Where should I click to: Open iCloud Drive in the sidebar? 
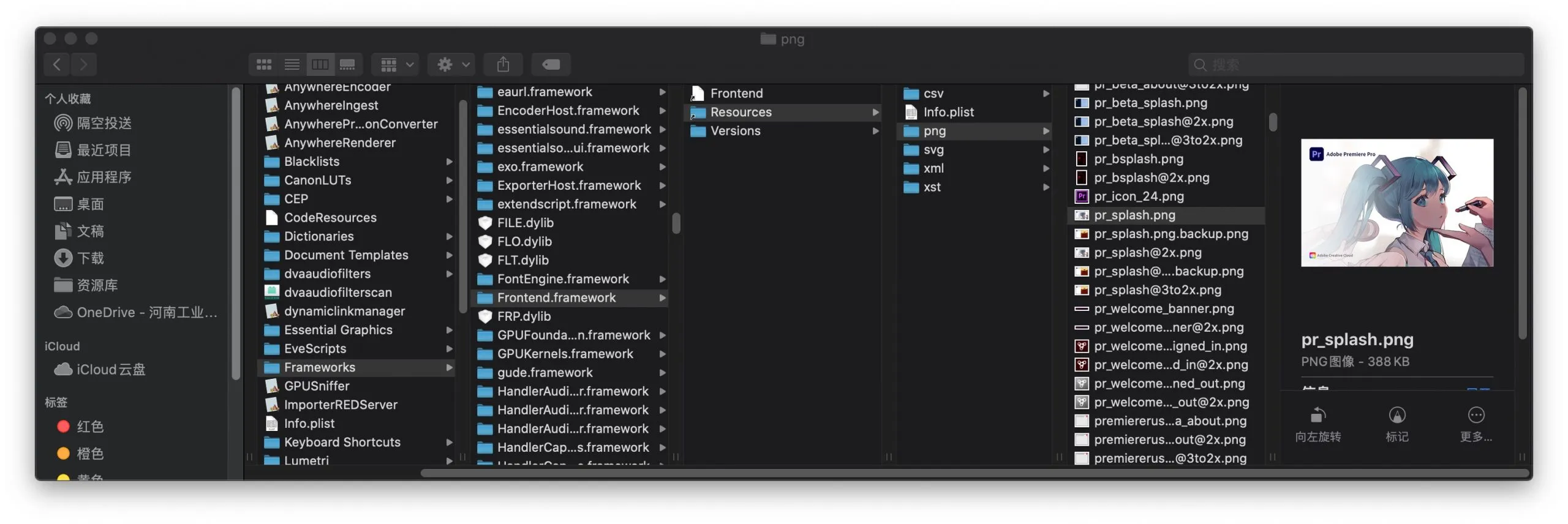(x=100, y=369)
